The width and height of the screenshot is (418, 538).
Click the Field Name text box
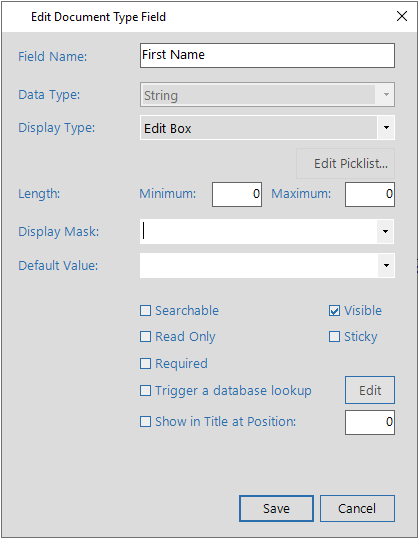[267, 55]
